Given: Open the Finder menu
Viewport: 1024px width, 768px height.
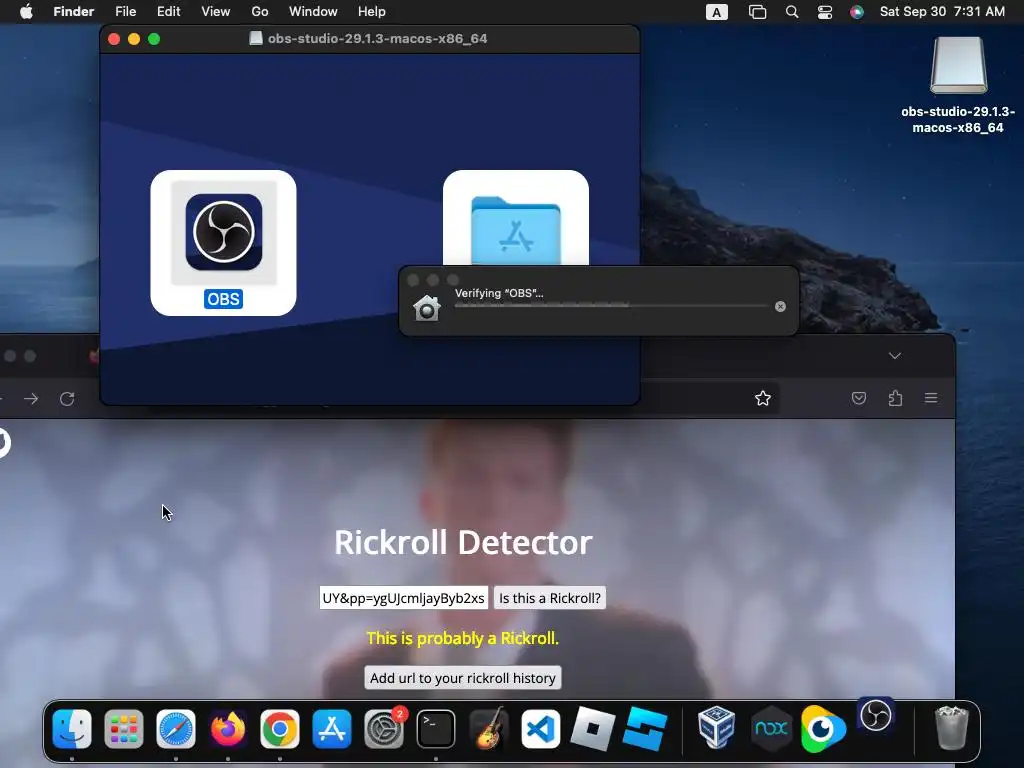Looking at the screenshot, I should 73,12.
